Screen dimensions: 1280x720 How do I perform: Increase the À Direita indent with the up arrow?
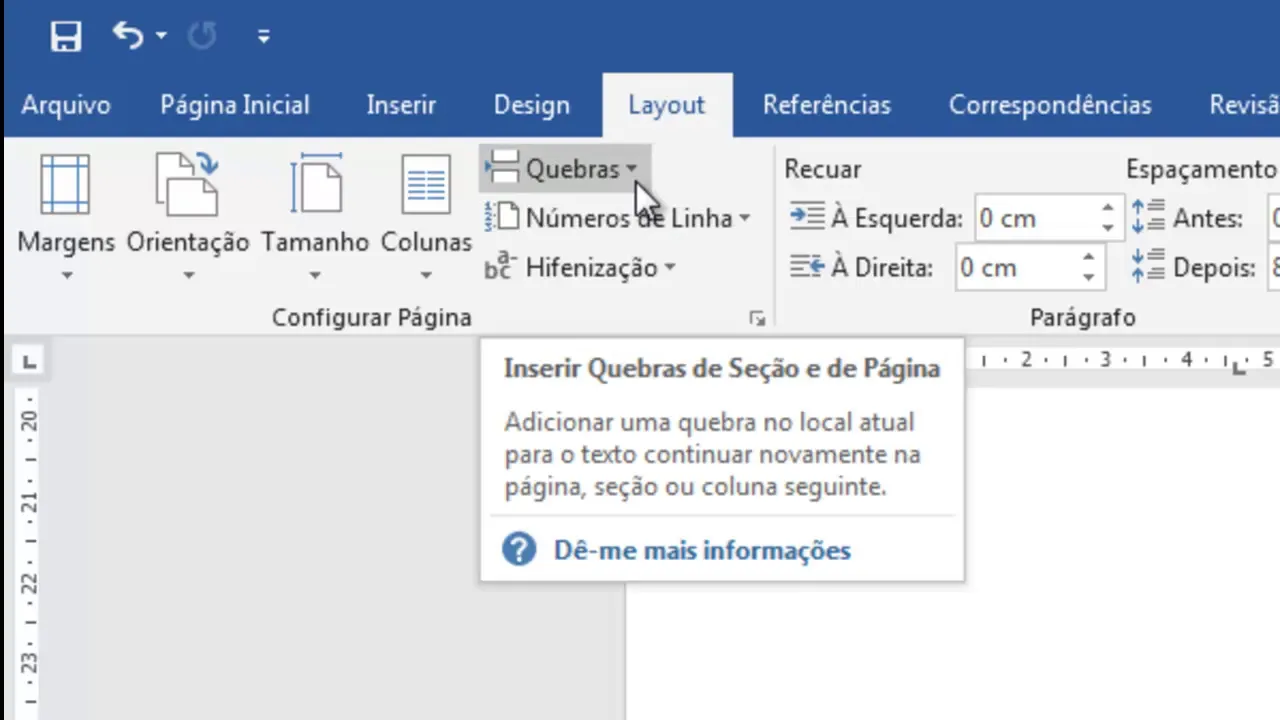click(1088, 259)
